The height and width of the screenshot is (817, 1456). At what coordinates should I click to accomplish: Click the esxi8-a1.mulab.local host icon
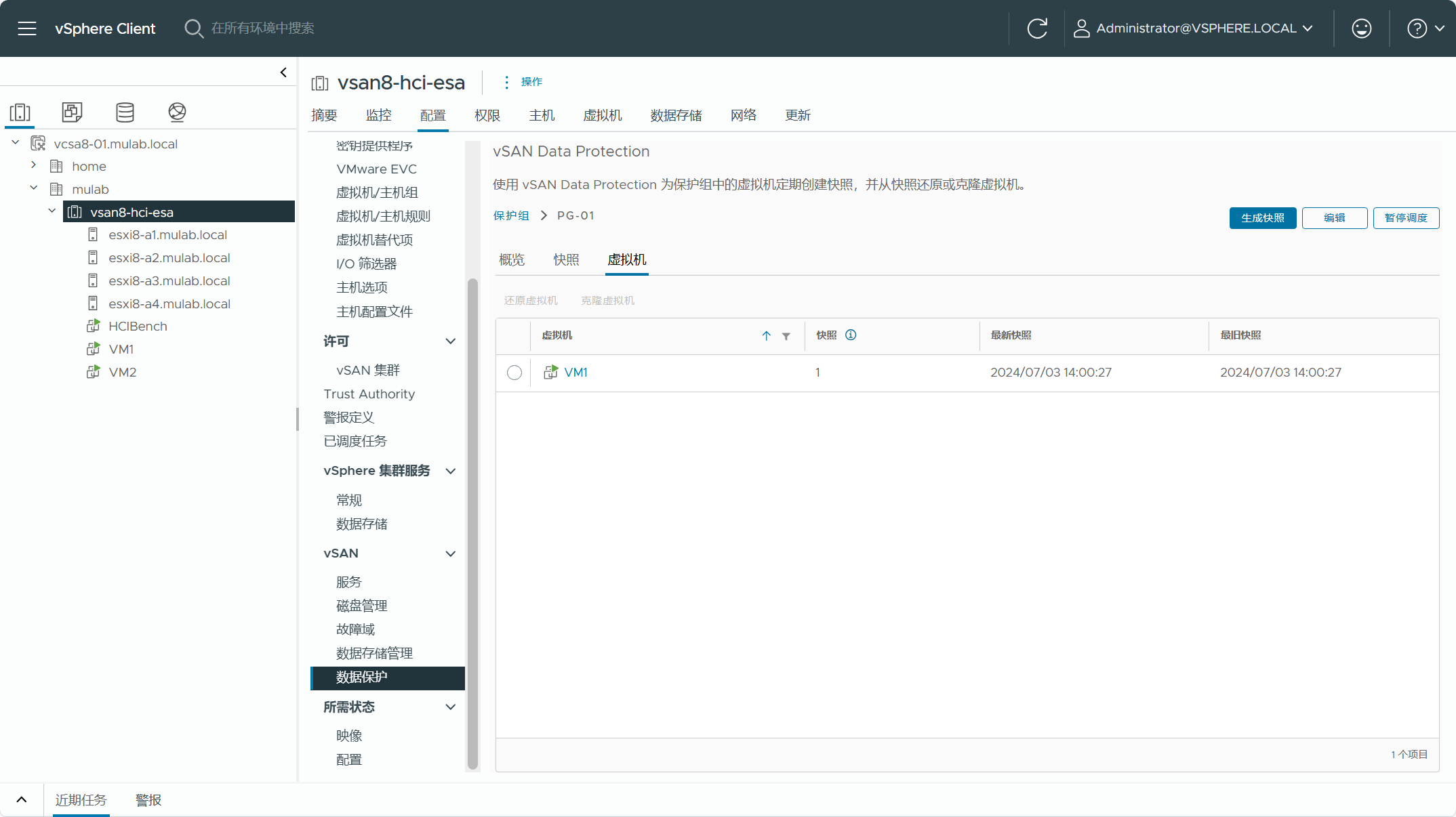pyautogui.click(x=94, y=235)
